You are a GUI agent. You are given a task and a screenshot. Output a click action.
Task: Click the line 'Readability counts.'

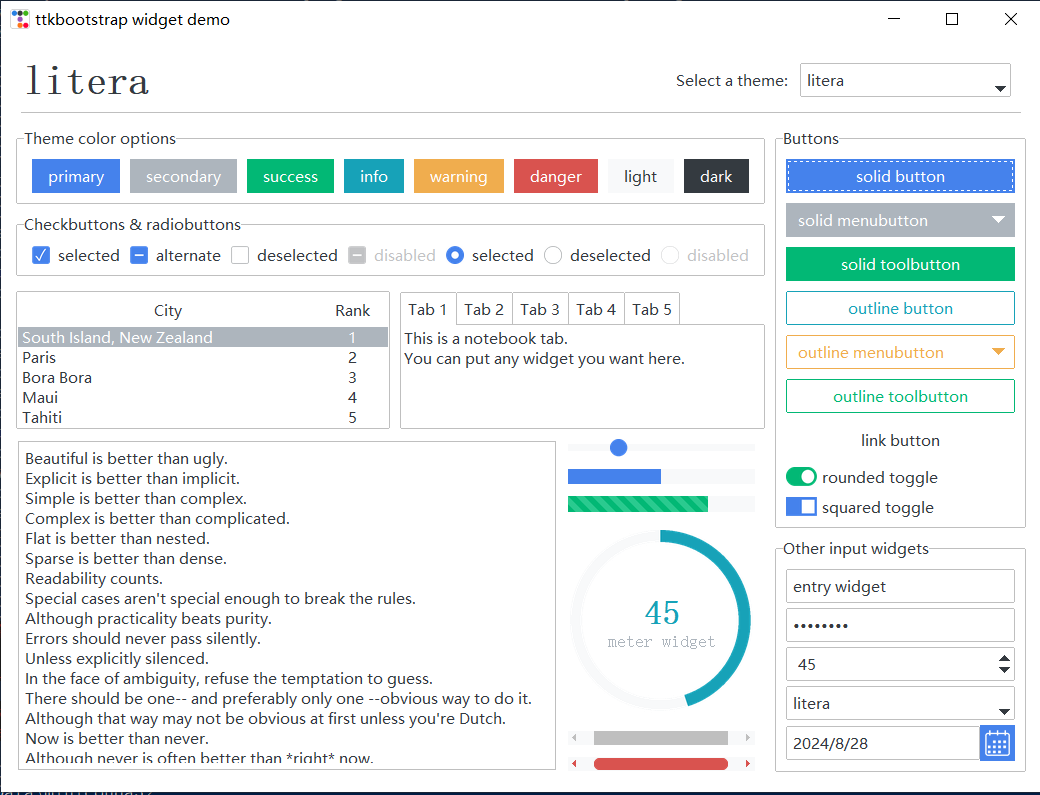(x=94, y=578)
